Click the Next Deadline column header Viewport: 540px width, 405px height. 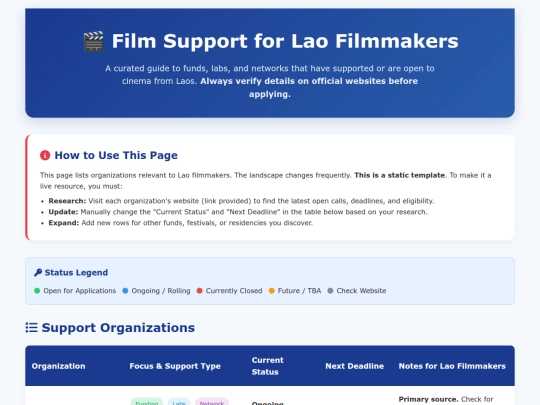point(354,366)
